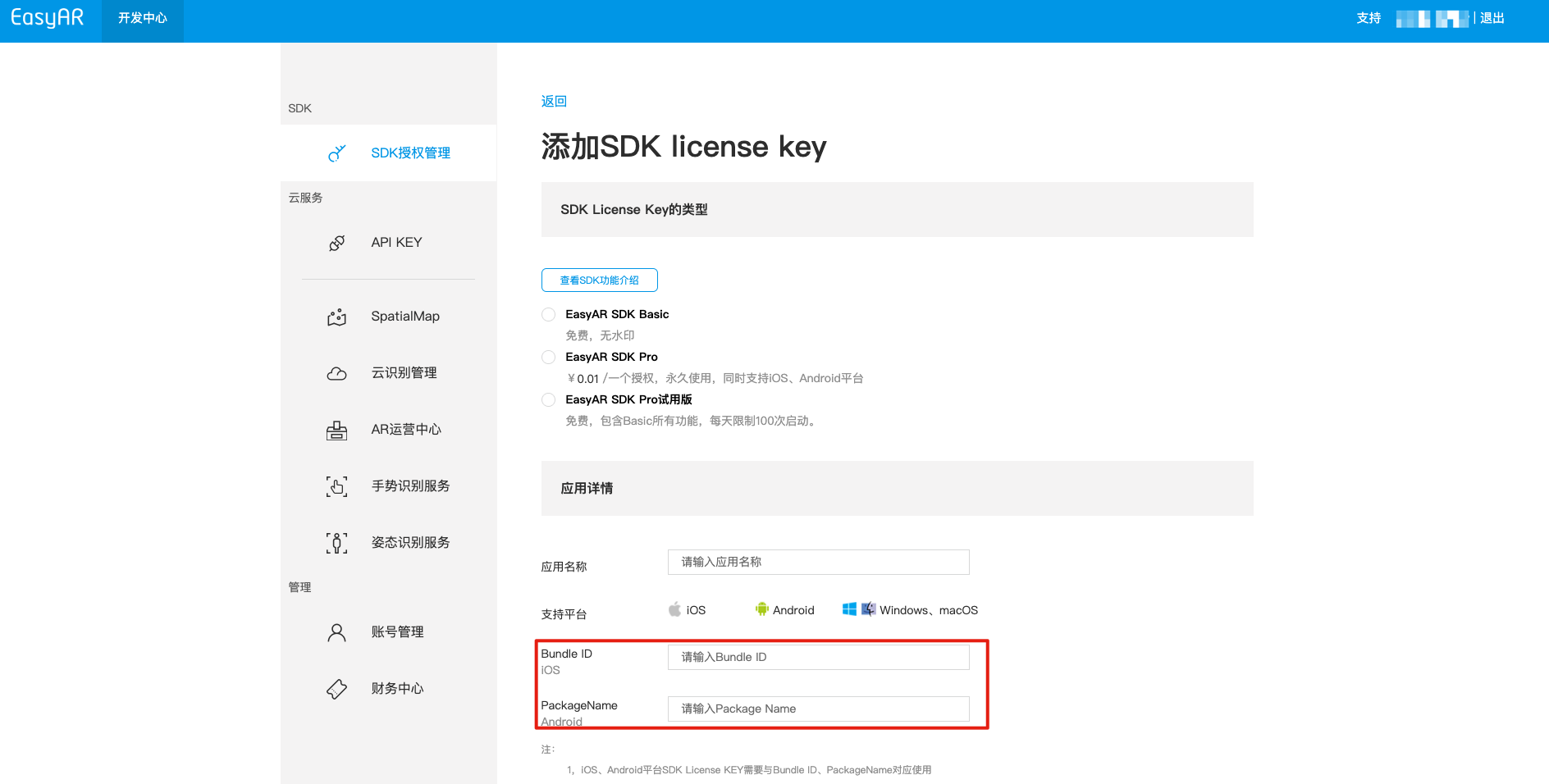Select the 手势识别服务 gesture icon
This screenshot has width=1549, height=784.
point(336,485)
